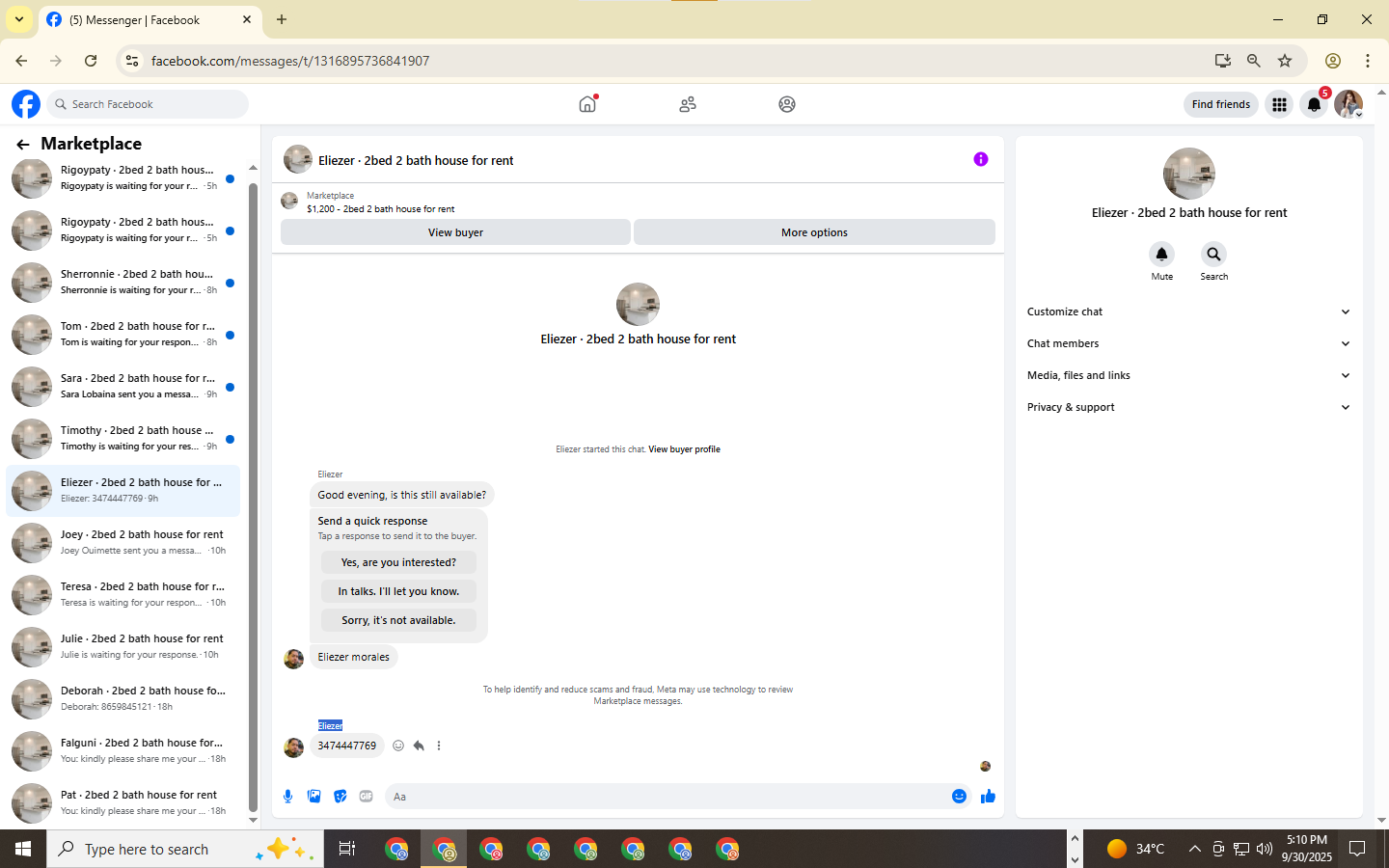Click the Facebook logo icon
Image resolution: width=1389 pixels, height=868 pixels.
tap(26, 104)
